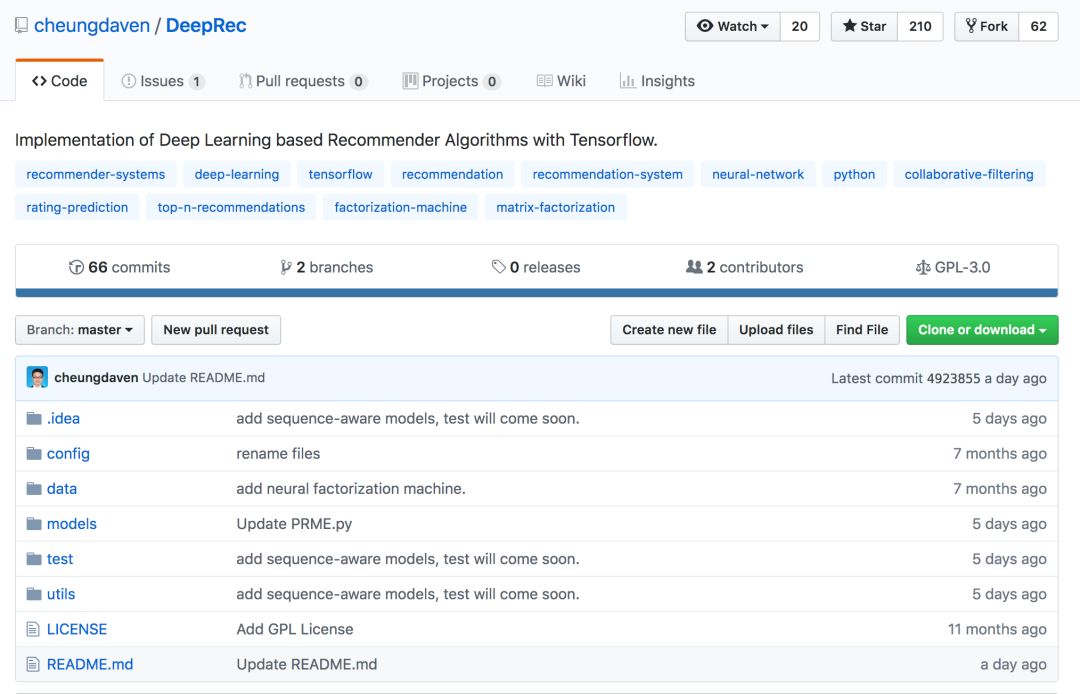
Task: Click the folder icon next to models
Action: 34,524
